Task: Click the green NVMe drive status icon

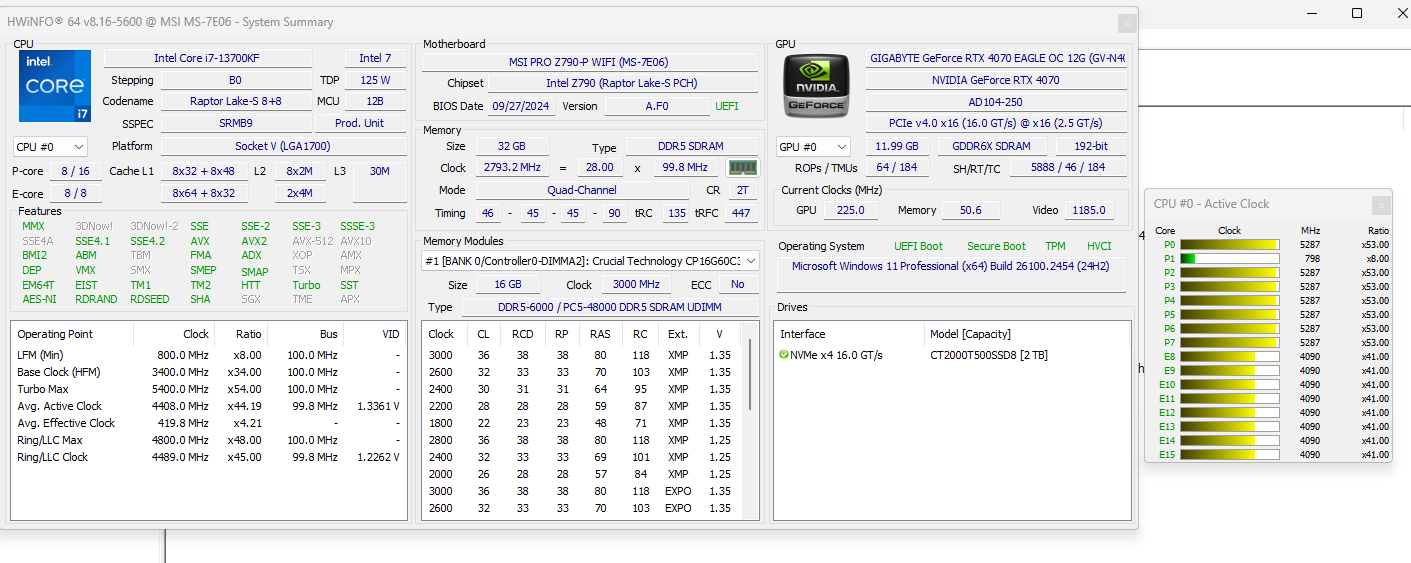Action: 784,355
